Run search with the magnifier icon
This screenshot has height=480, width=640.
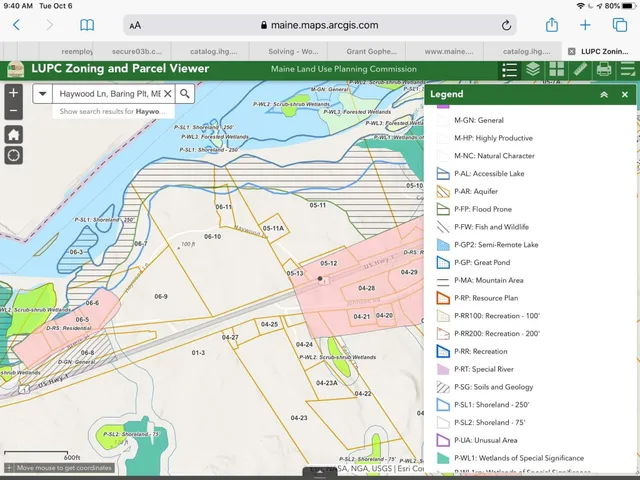[x=185, y=93]
